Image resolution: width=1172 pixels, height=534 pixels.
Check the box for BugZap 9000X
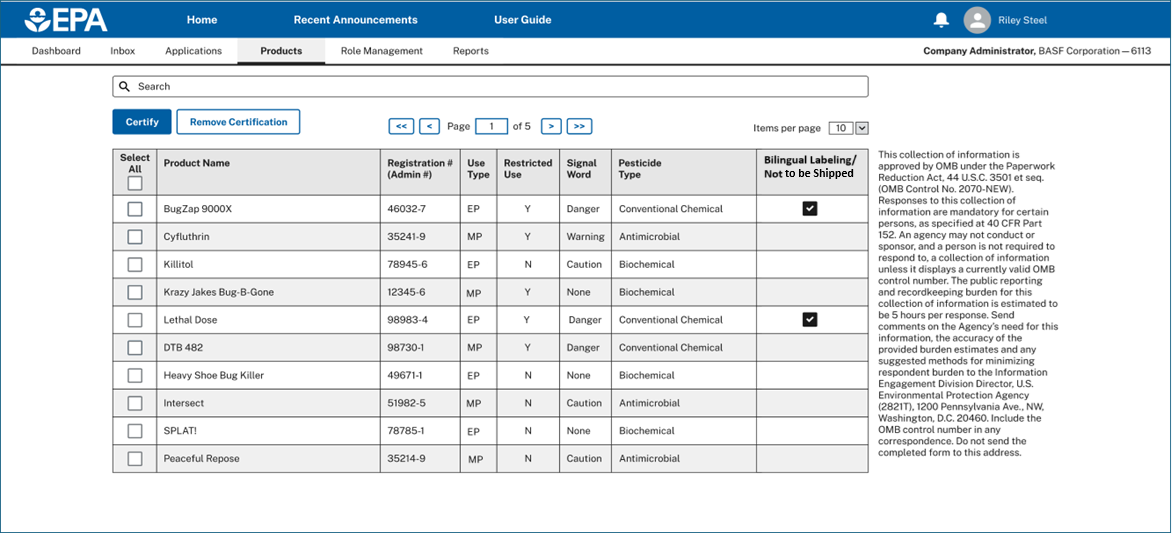pyautogui.click(x=135, y=209)
